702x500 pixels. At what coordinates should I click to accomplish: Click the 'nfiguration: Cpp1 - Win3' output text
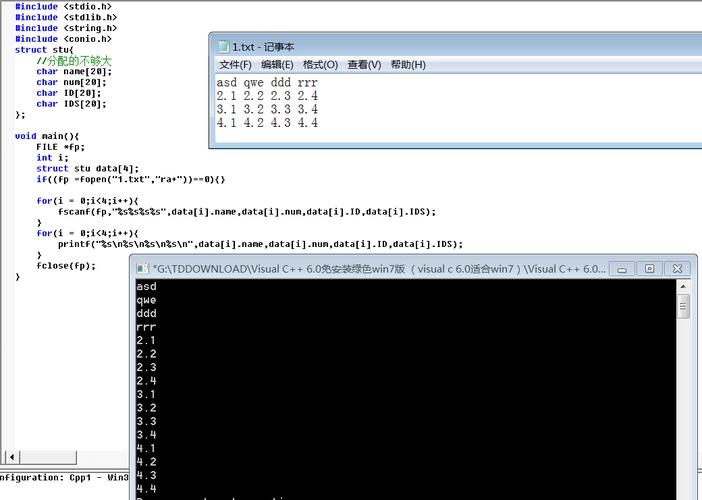(64, 478)
